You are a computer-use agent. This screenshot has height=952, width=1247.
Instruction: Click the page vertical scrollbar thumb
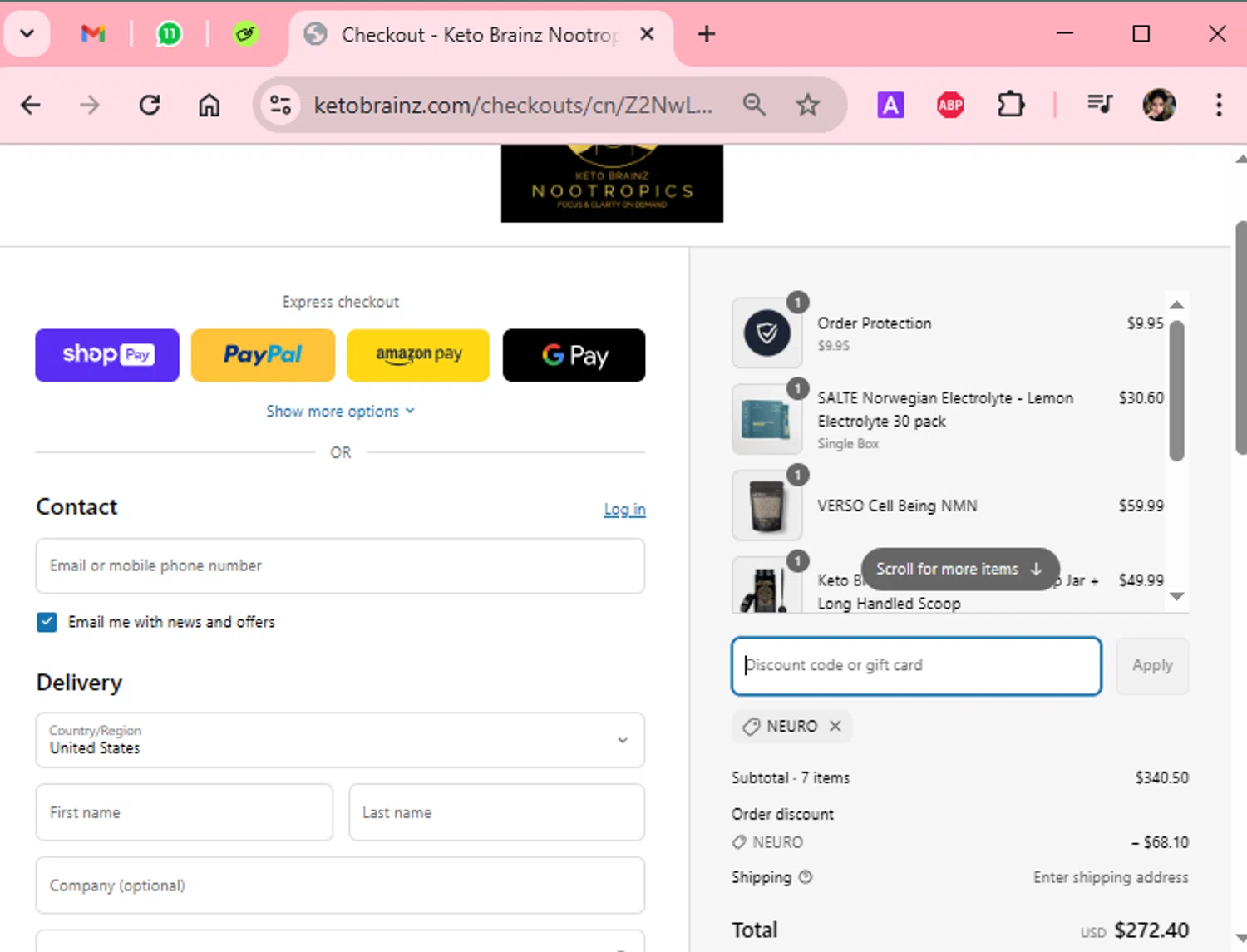point(1240,337)
